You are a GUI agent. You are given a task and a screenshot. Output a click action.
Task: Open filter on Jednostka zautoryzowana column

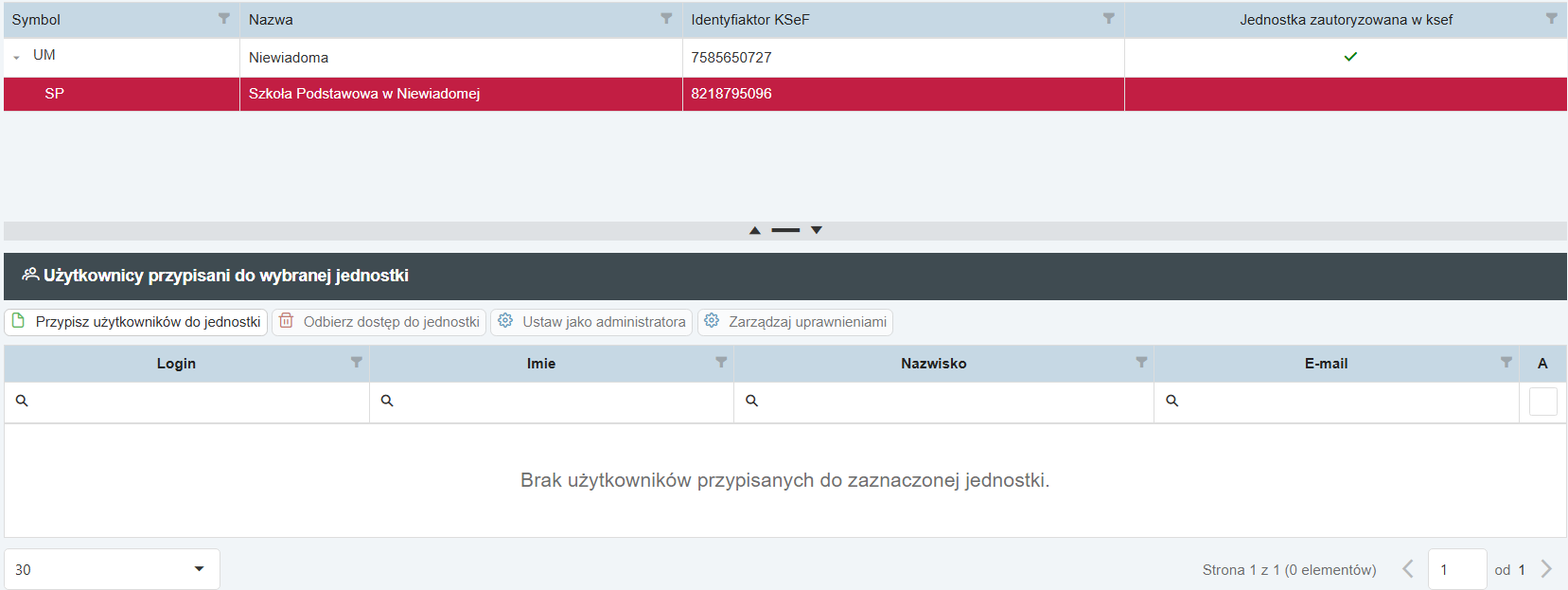1552,19
